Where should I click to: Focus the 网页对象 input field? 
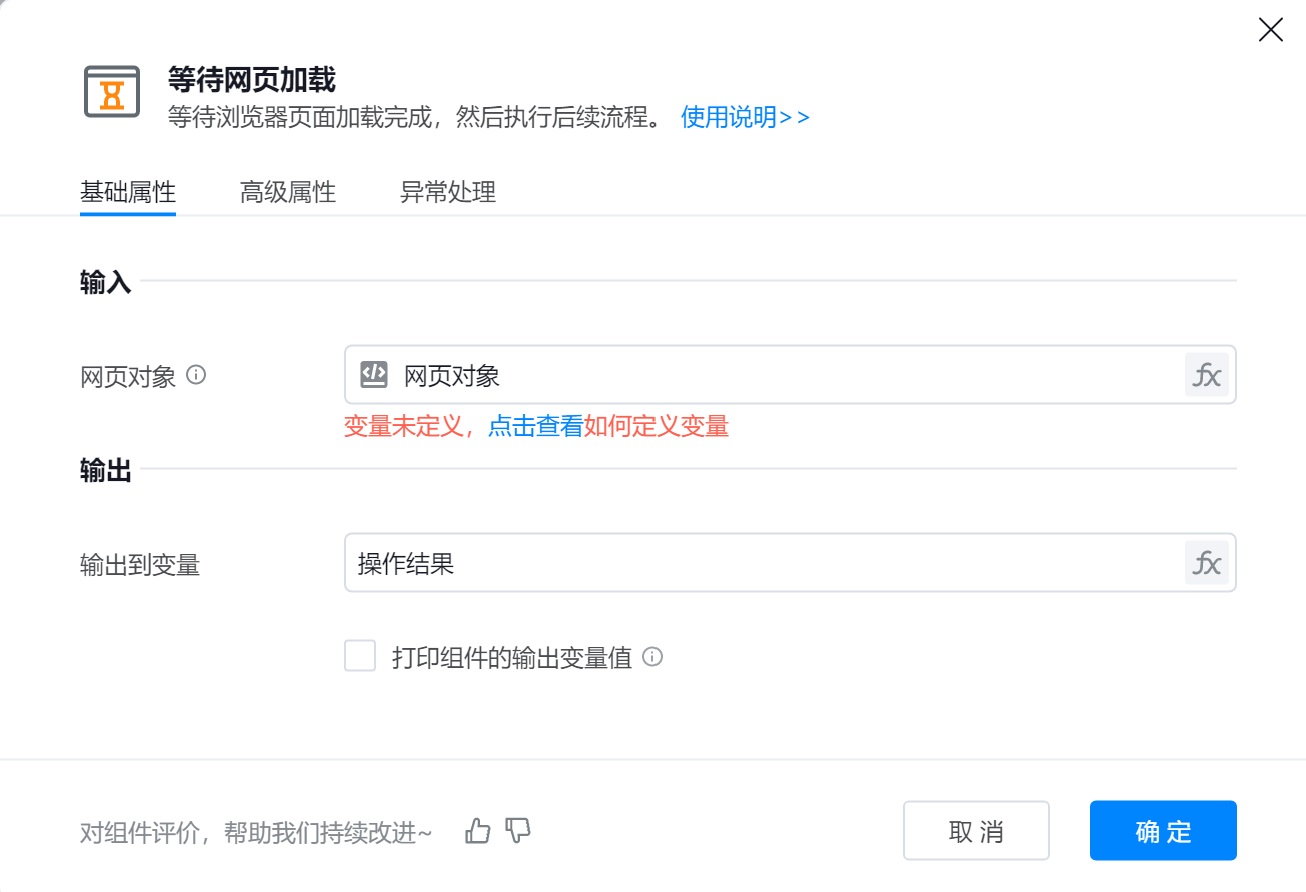780,375
